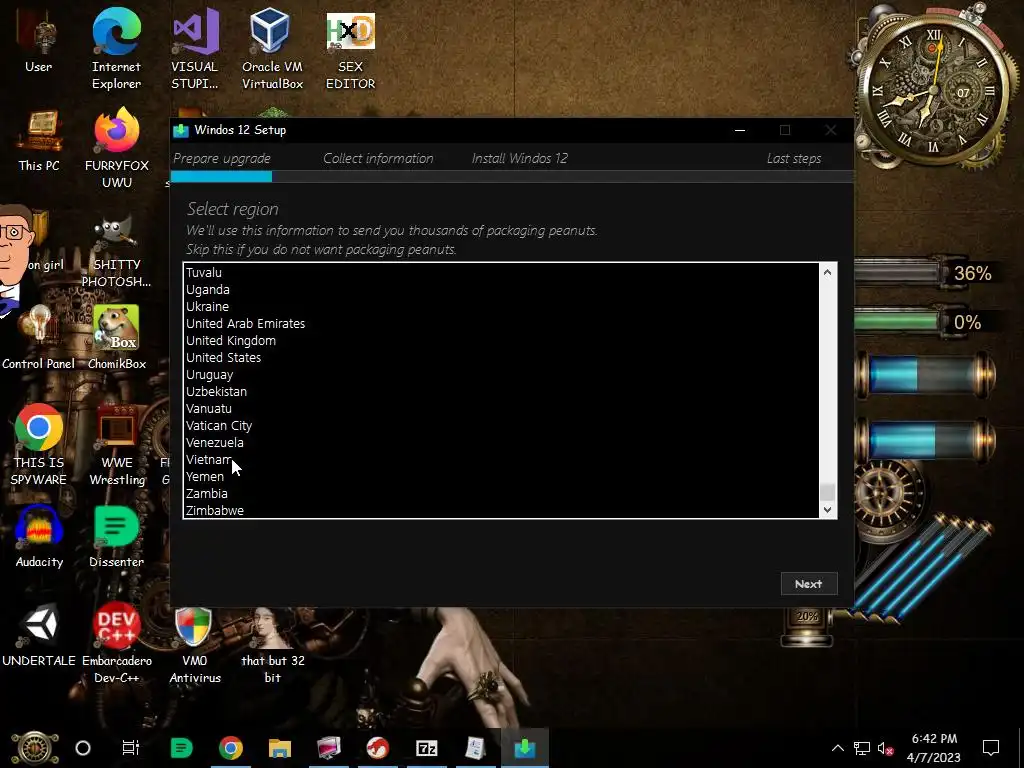Click the region list scroll-up arrow
Viewport: 1024px width, 768px height.
pyautogui.click(x=827, y=272)
